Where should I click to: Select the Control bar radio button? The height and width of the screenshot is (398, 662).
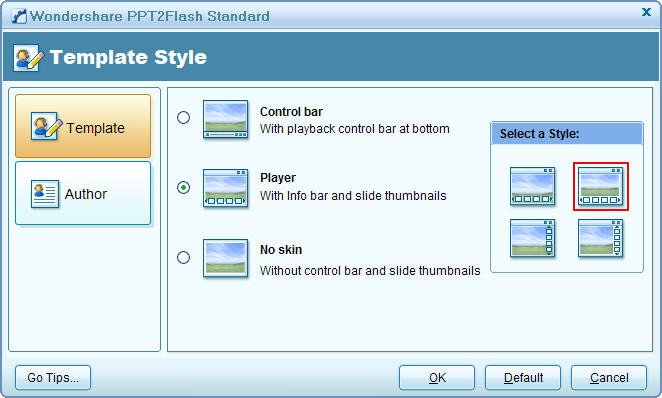[183, 117]
